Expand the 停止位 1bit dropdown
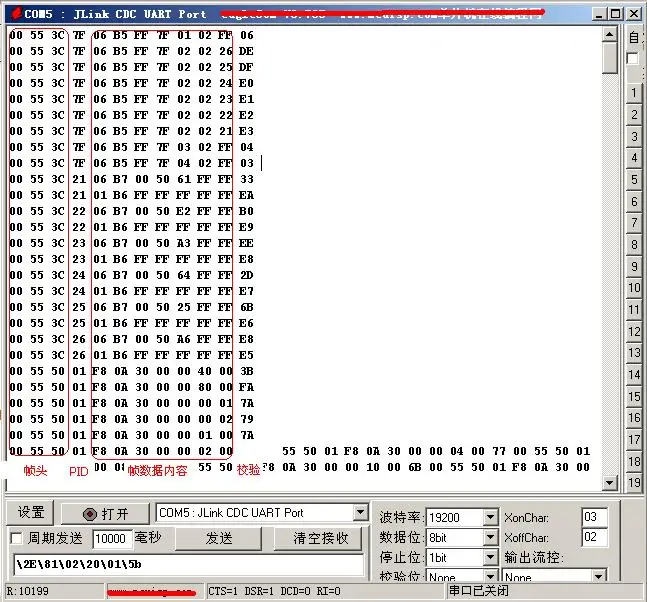This screenshot has width=647, height=602. tap(490, 558)
